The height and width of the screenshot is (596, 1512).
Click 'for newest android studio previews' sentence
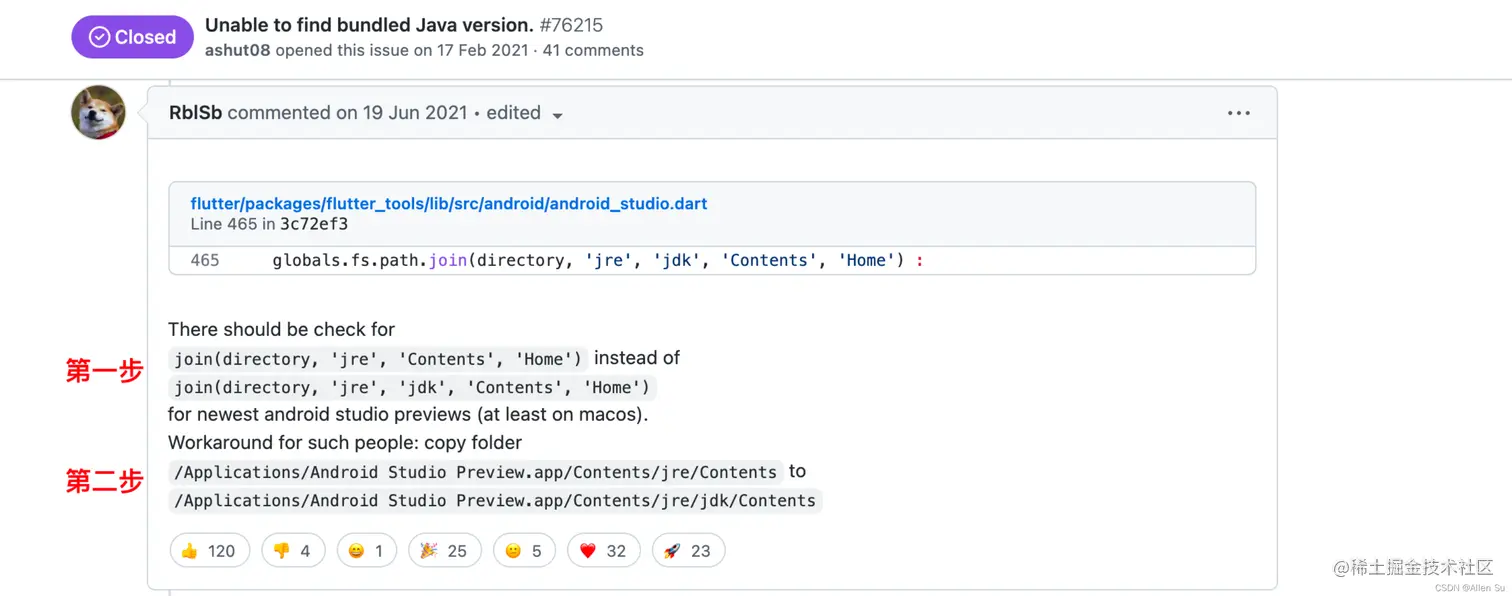click(x=408, y=414)
